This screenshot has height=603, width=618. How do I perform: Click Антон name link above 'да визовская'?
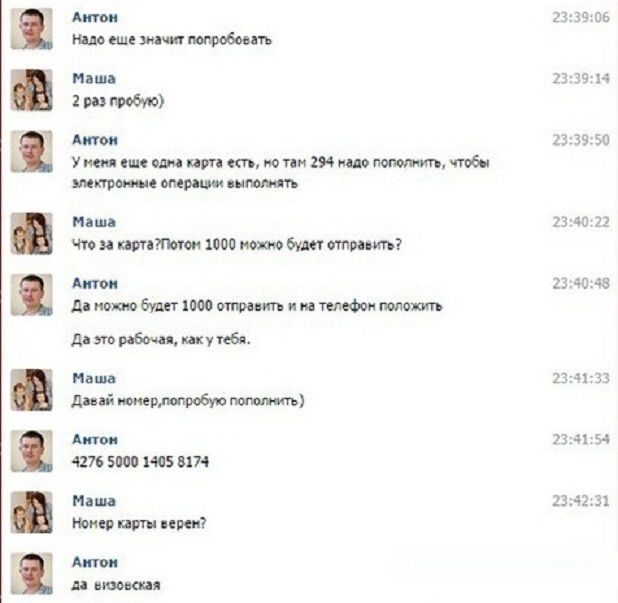(95, 562)
